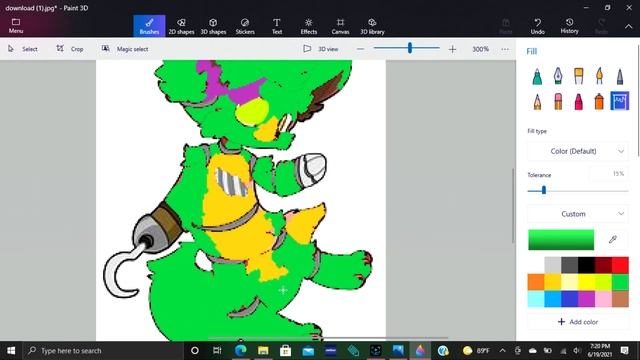The width and height of the screenshot is (640, 360).
Task: Switch to the Canvas tab
Action: tap(340, 26)
